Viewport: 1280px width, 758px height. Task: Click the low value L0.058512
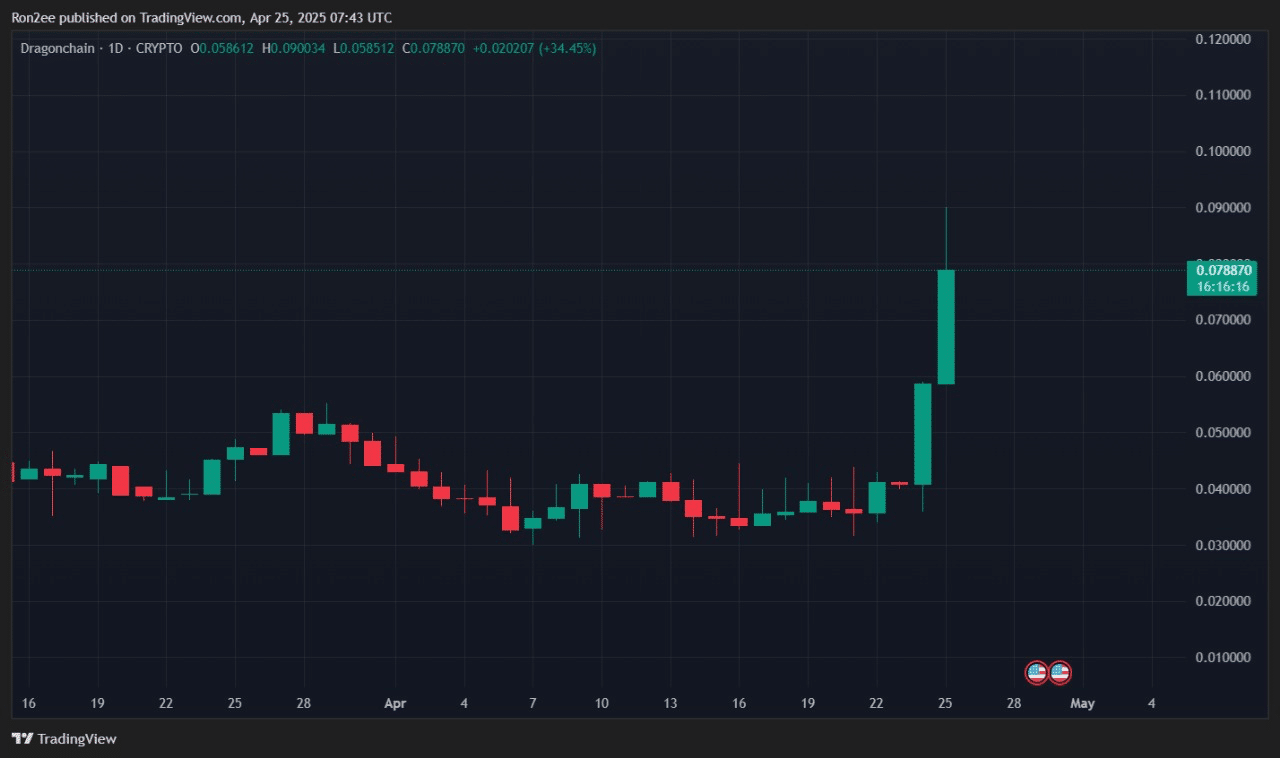pyautogui.click(x=363, y=48)
